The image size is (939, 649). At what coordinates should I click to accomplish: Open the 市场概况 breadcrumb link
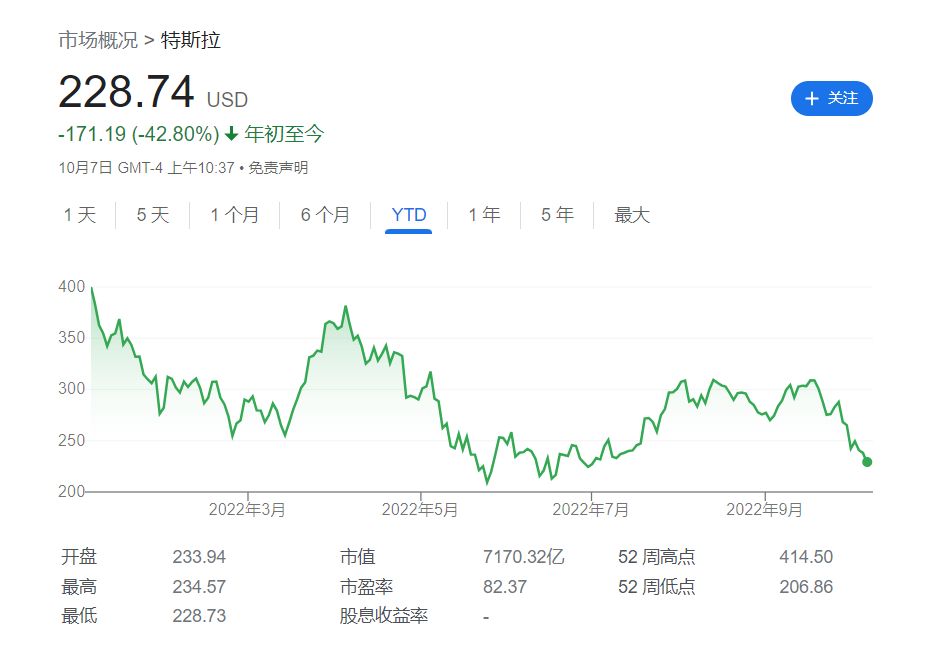(98, 40)
